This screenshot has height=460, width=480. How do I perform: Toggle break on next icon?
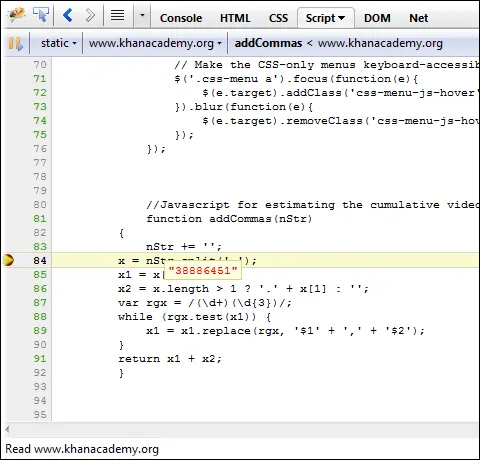click(16, 44)
